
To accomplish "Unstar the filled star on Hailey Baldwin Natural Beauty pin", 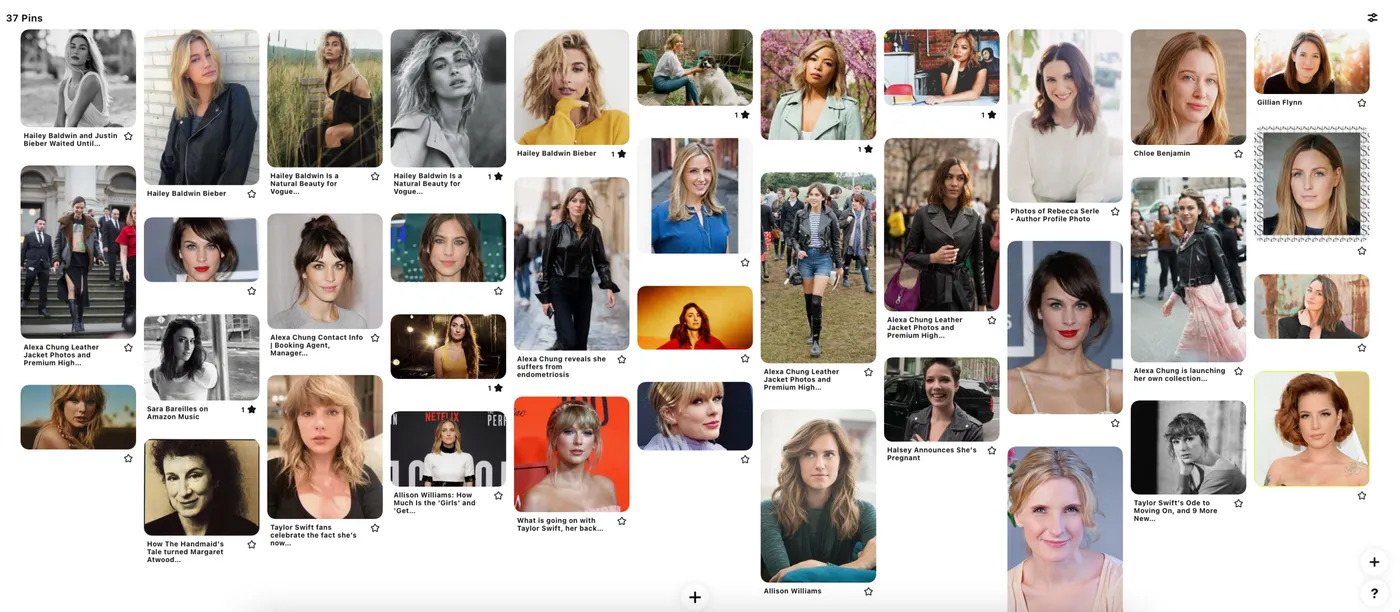I will coord(498,176).
